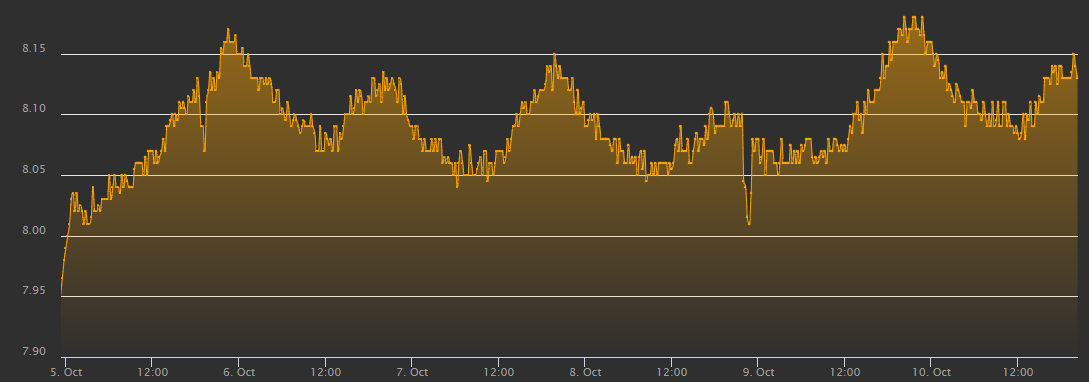This screenshot has width=1089, height=382.
Task: Click the 7.90 y-axis label
Action: point(34,351)
